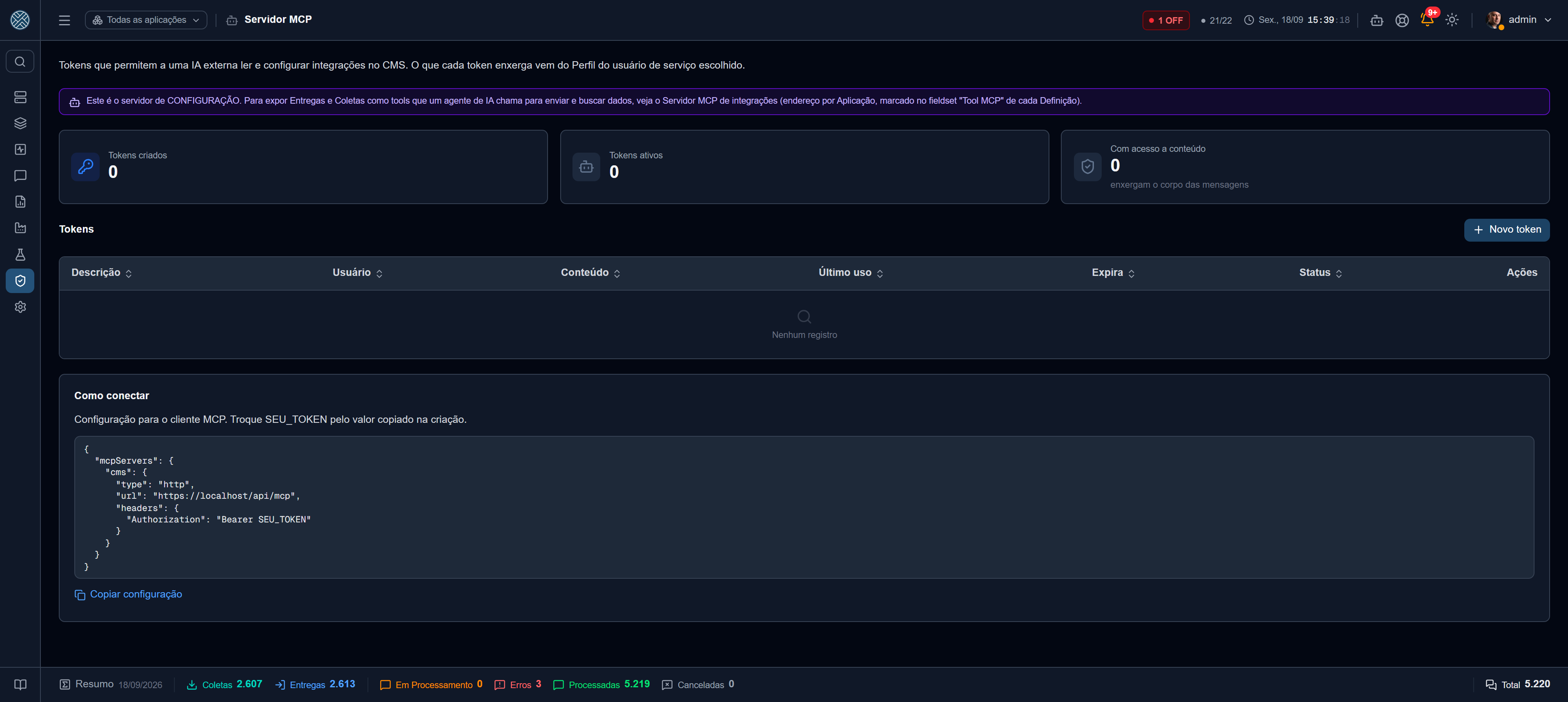Sort by Usuário column
The image size is (1568, 702).
click(x=357, y=273)
